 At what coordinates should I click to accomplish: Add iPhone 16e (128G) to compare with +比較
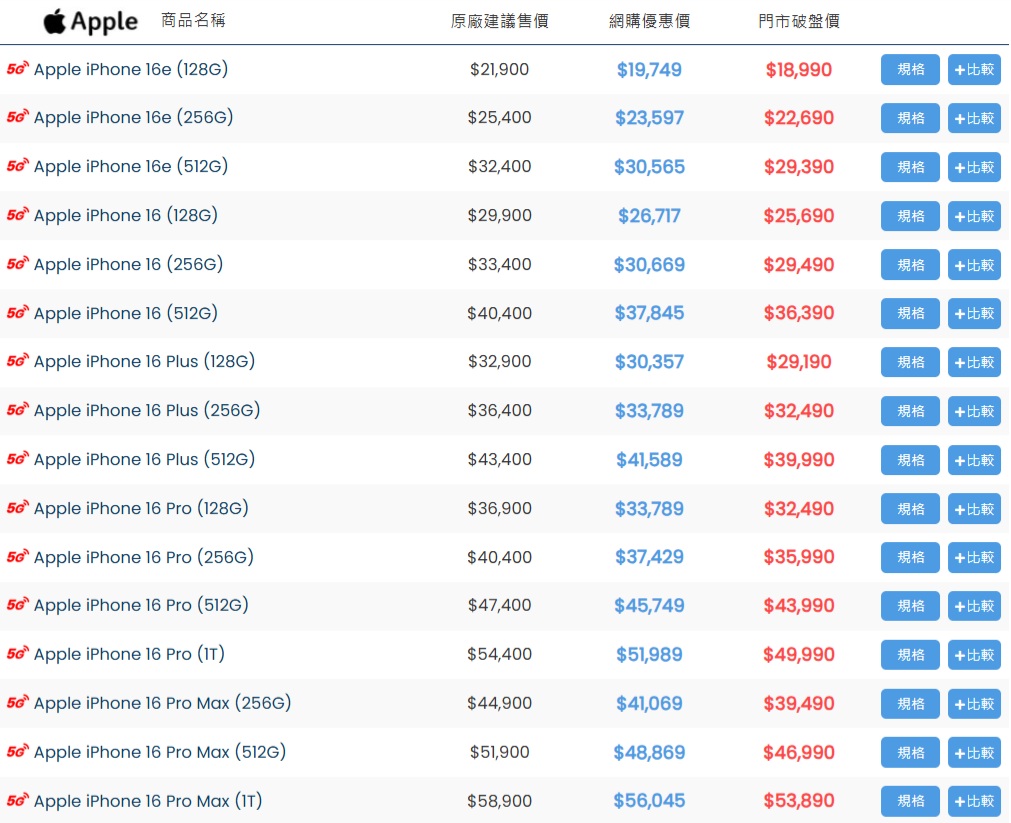point(974,69)
